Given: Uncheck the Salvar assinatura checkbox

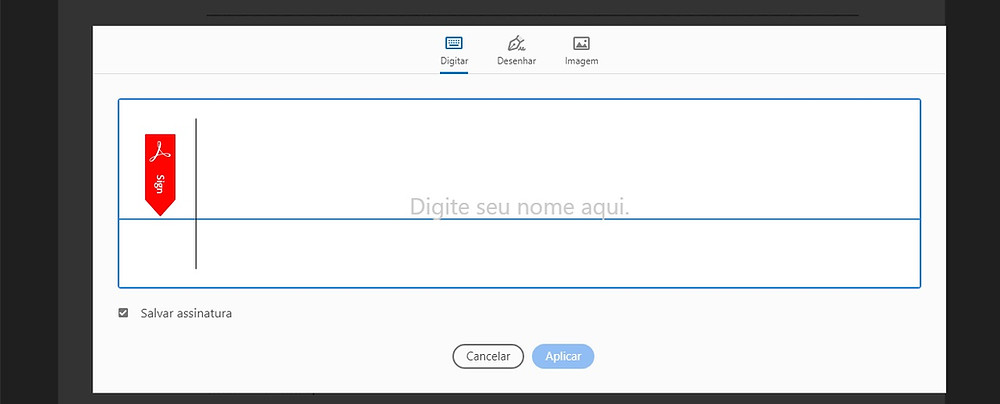Looking at the screenshot, I should coord(124,313).
